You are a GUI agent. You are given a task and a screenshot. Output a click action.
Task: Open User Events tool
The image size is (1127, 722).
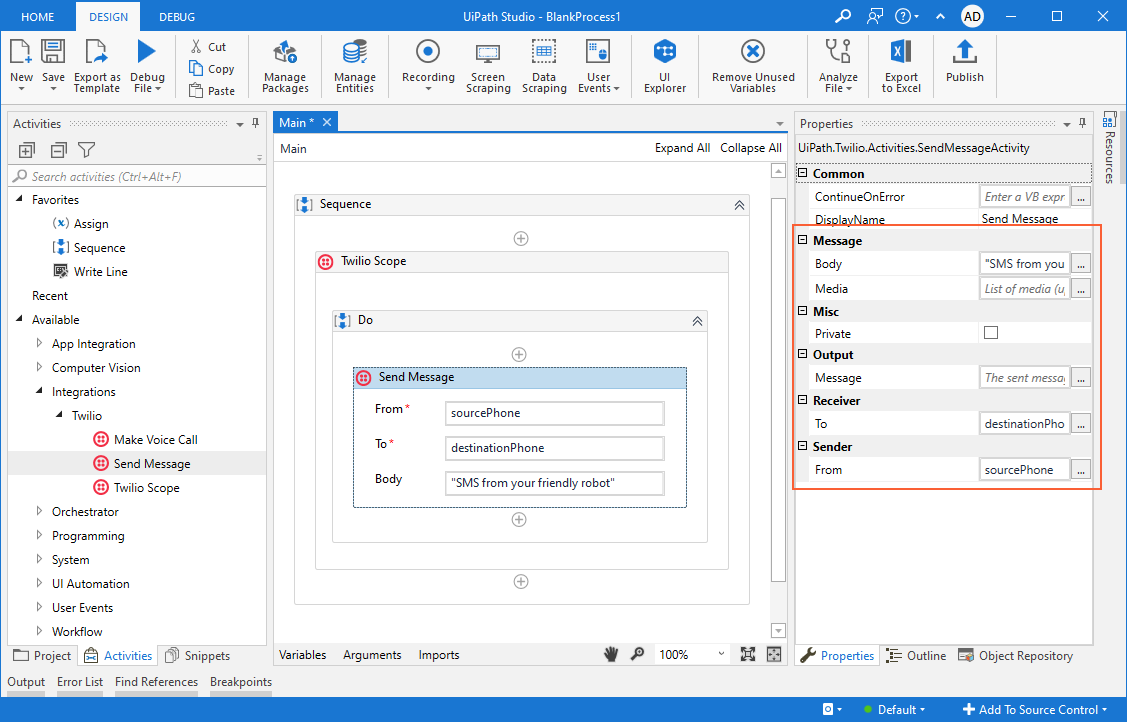pos(598,67)
